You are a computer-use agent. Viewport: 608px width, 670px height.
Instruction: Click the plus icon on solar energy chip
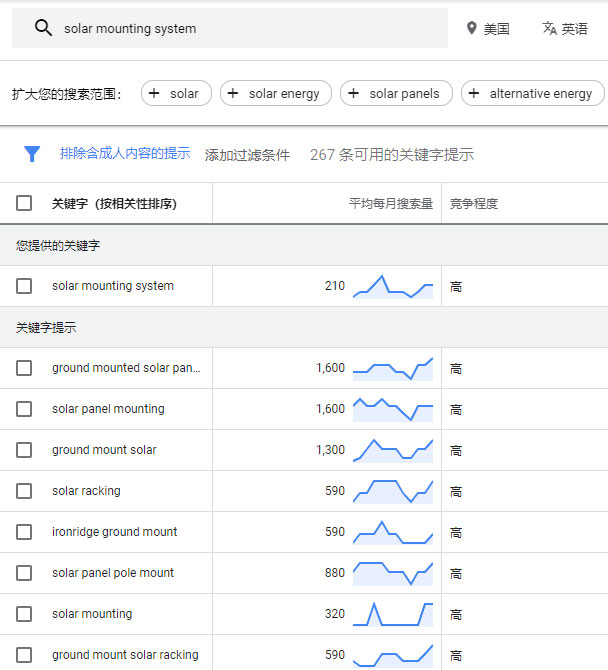(233, 93)
